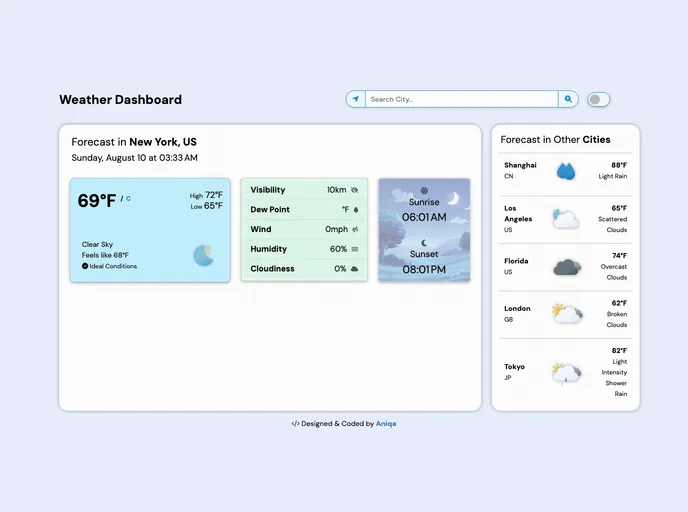Viewport: 688px width, 512px height.
Task: Click the search magnifier button
Action: (568, 99)
